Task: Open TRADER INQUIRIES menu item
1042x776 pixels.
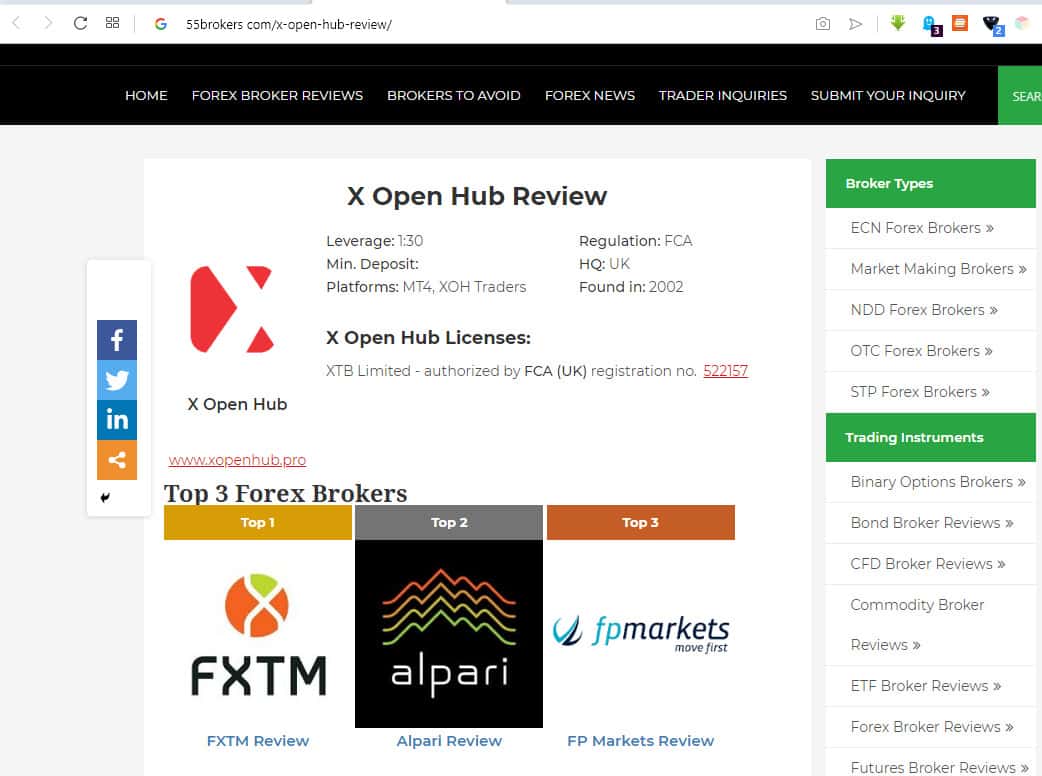Action: click(722, 96)
